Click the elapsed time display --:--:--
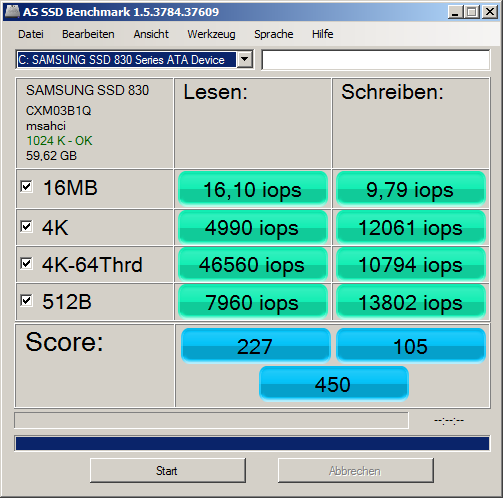Image resolution: width=503 pixels, height=498 pixels. tap(449, 420)
